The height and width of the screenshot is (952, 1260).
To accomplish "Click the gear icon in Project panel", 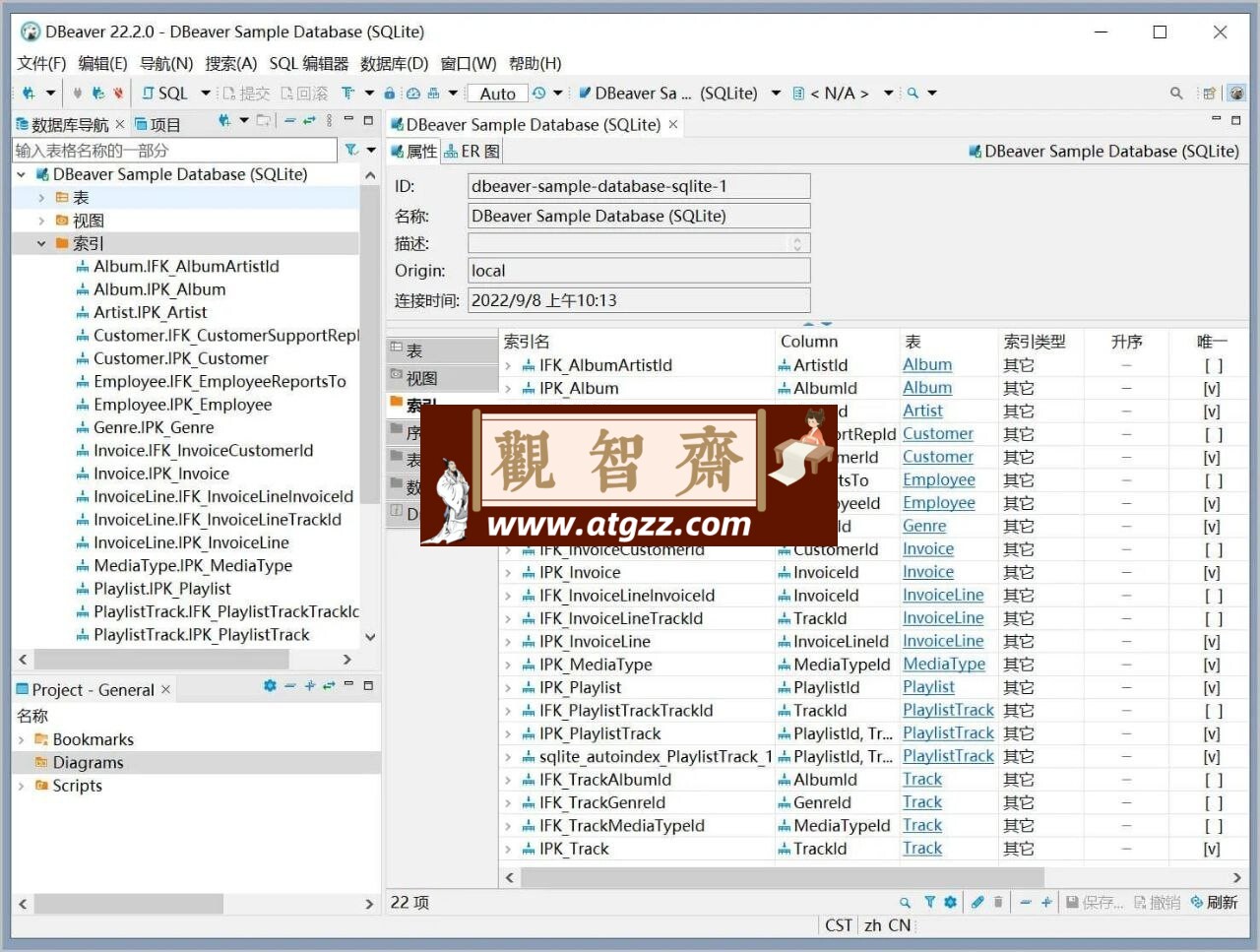I will pos(270,685).
